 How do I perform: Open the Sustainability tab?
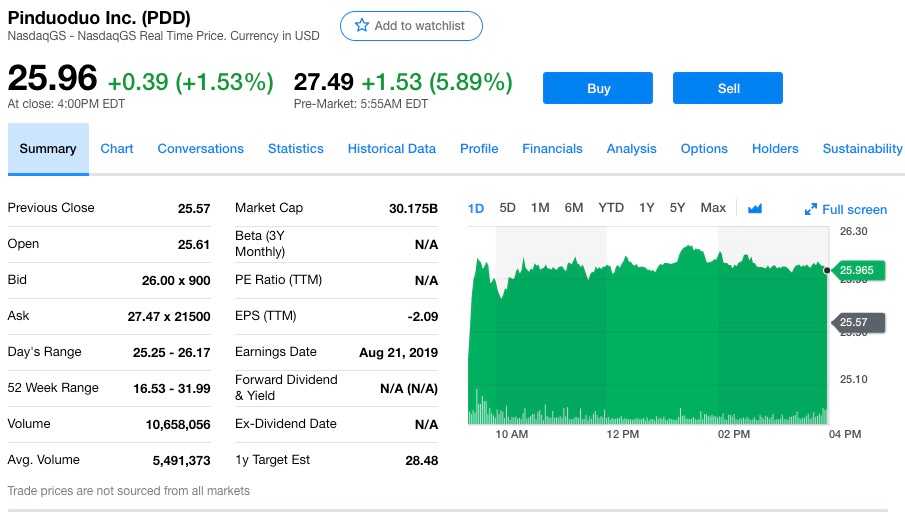click(862, 149)
